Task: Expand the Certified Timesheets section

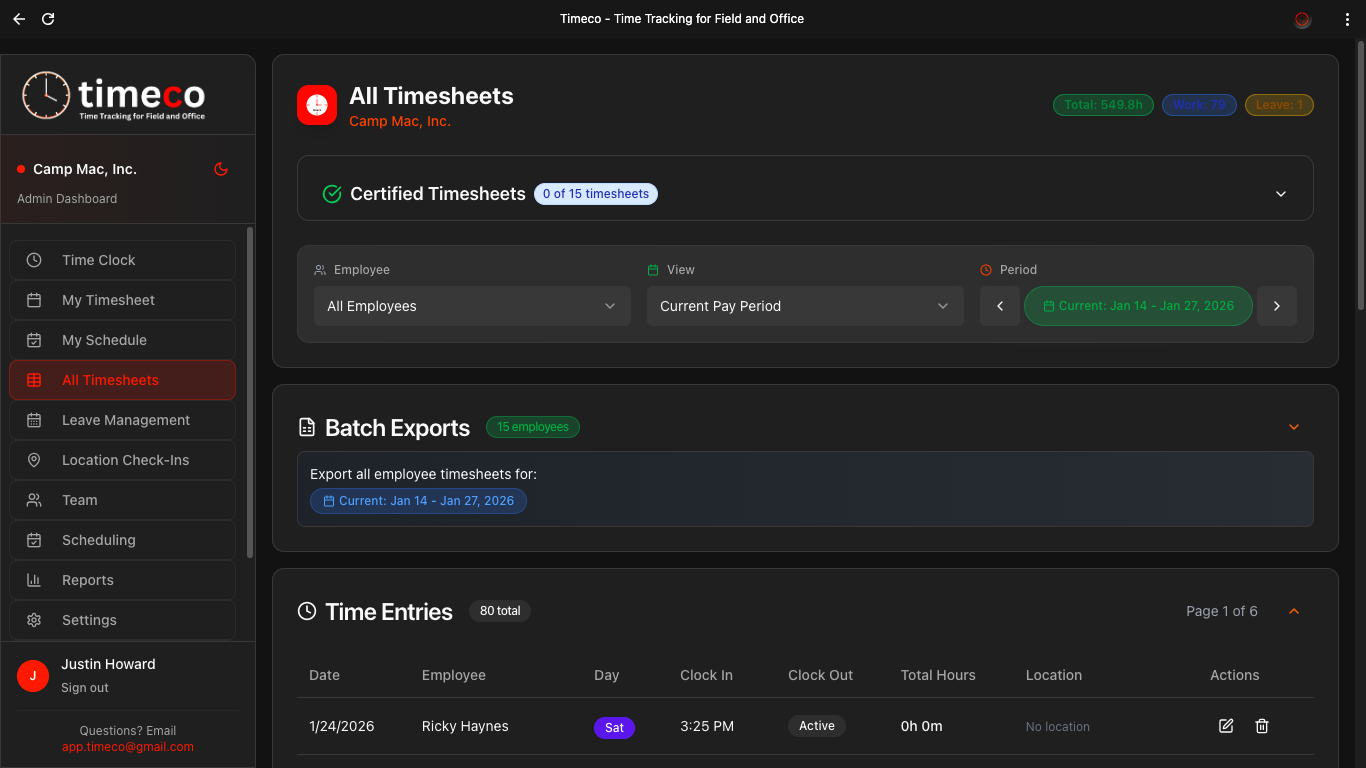Action: tap(1281, 193)
